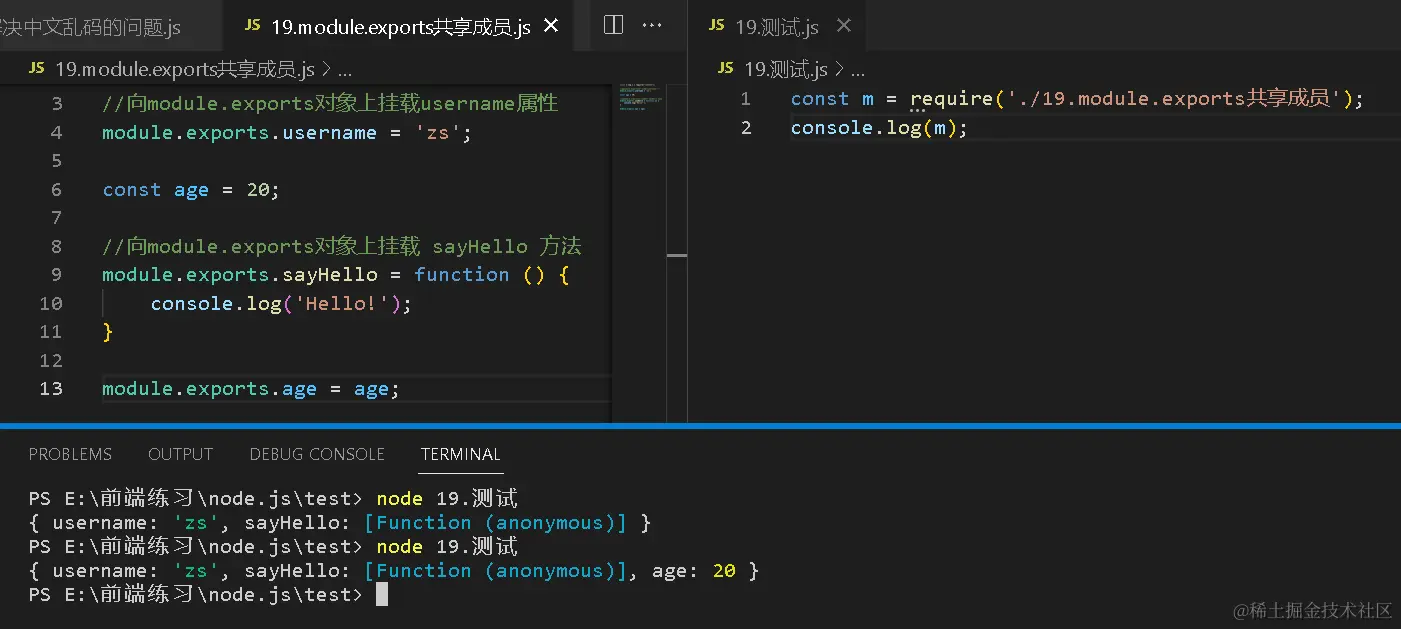The height and width of the screenshot is (629, 1401).
Task: Click the minimap in the left editor
Action: tap(639, 96)
